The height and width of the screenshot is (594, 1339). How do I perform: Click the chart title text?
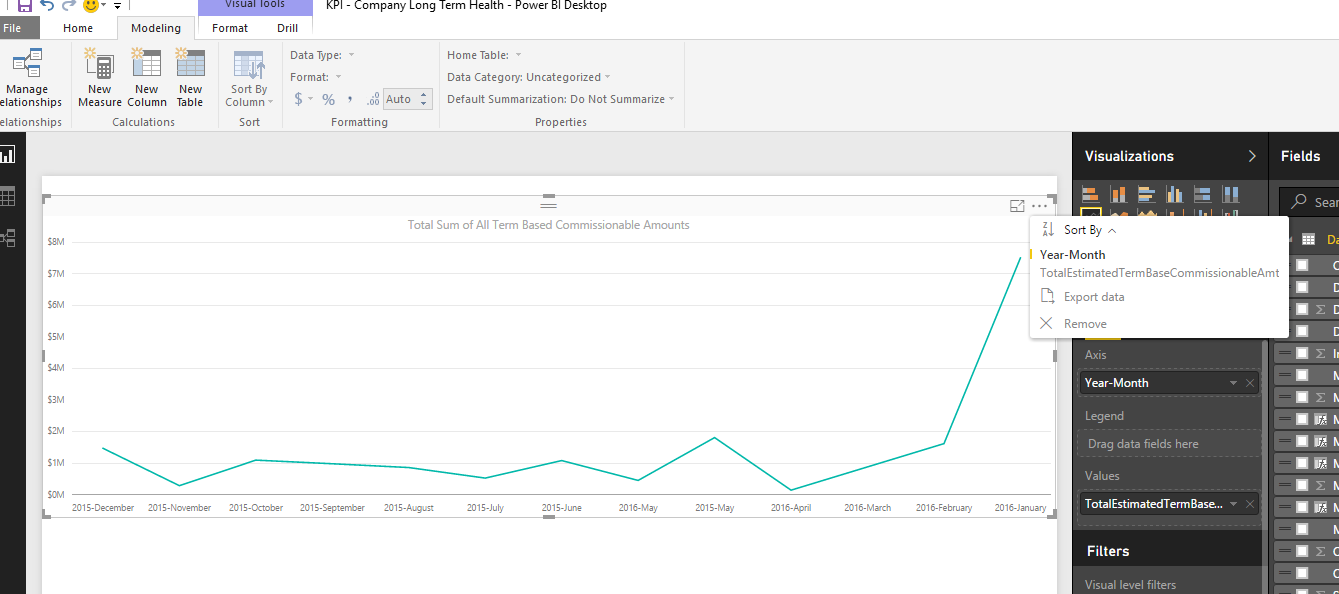point(548,225)
